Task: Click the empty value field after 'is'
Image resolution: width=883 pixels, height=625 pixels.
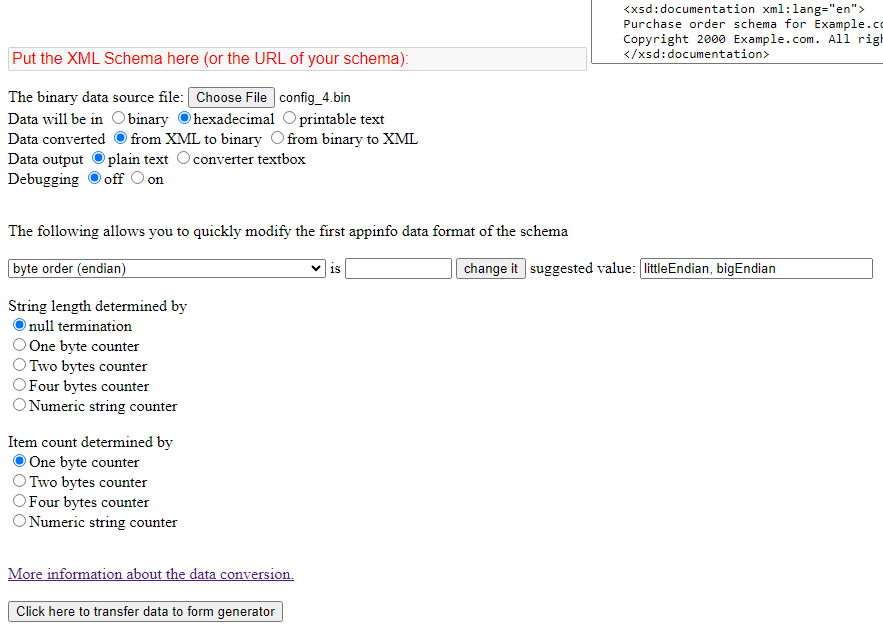Action: [398, 269]
